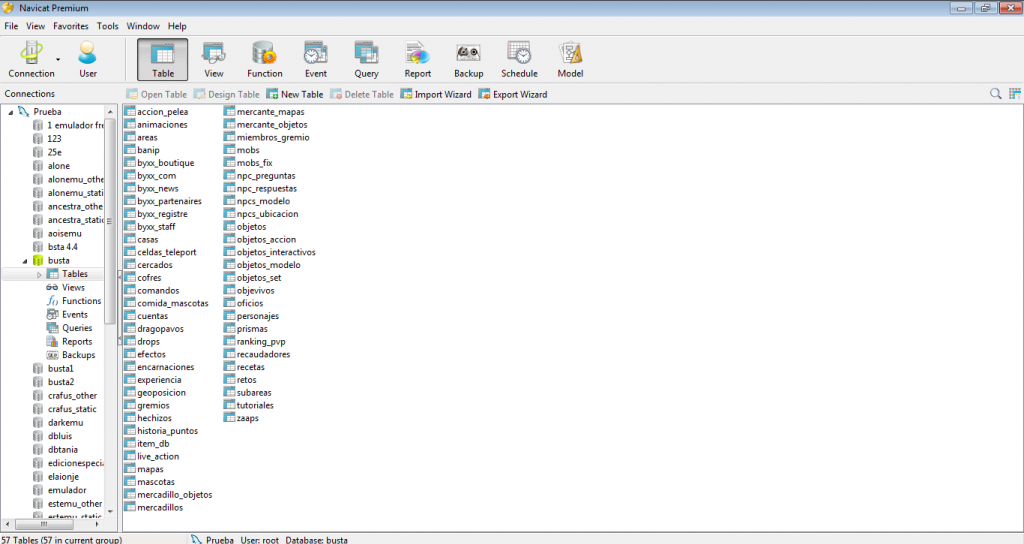
Task: Select the accion_pelea table
Action: tap(157, 112)
